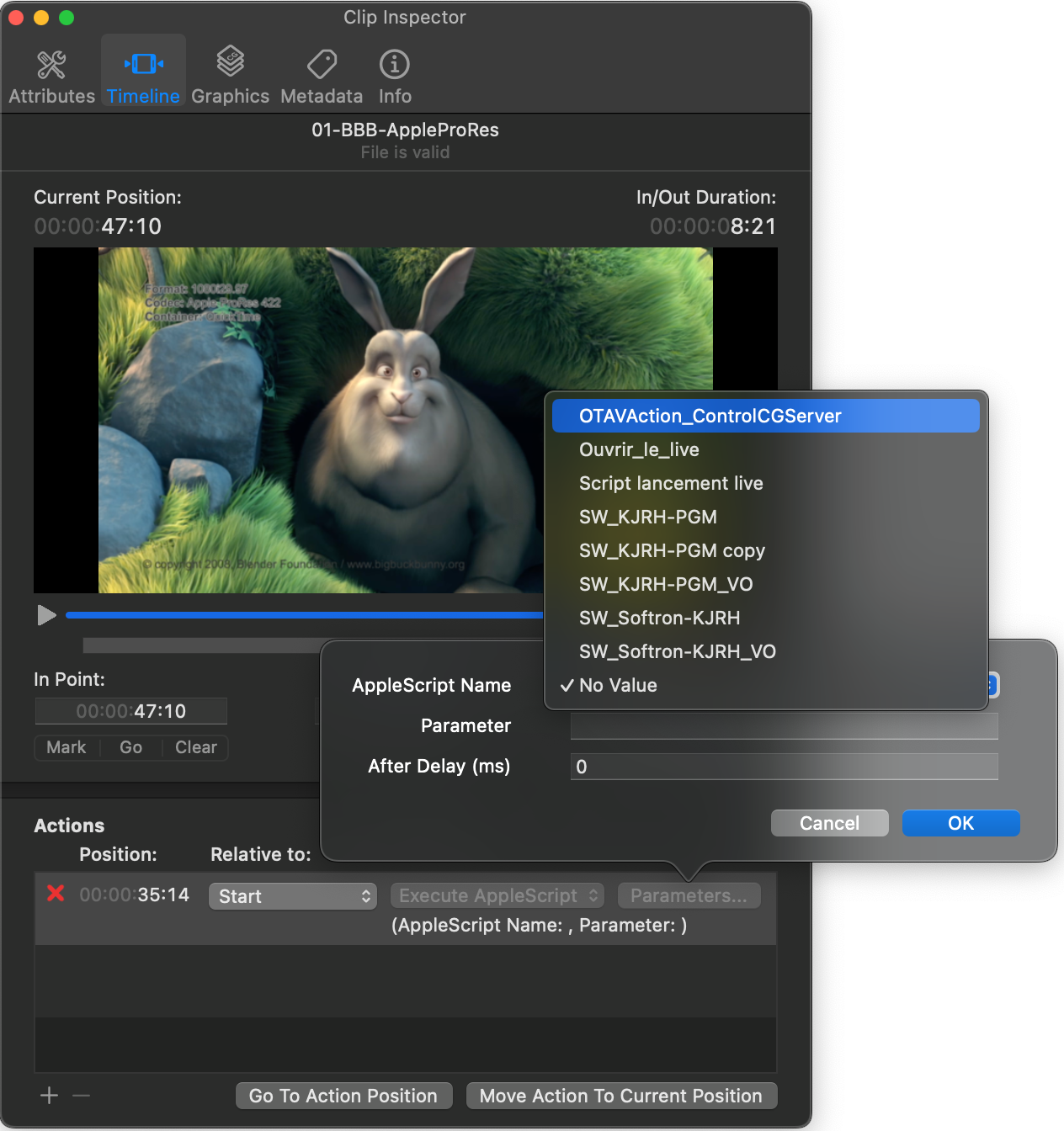Select SW_Softron-KJRH script
Viewport: 1064px width, 1131px height.
pos(765,618)
